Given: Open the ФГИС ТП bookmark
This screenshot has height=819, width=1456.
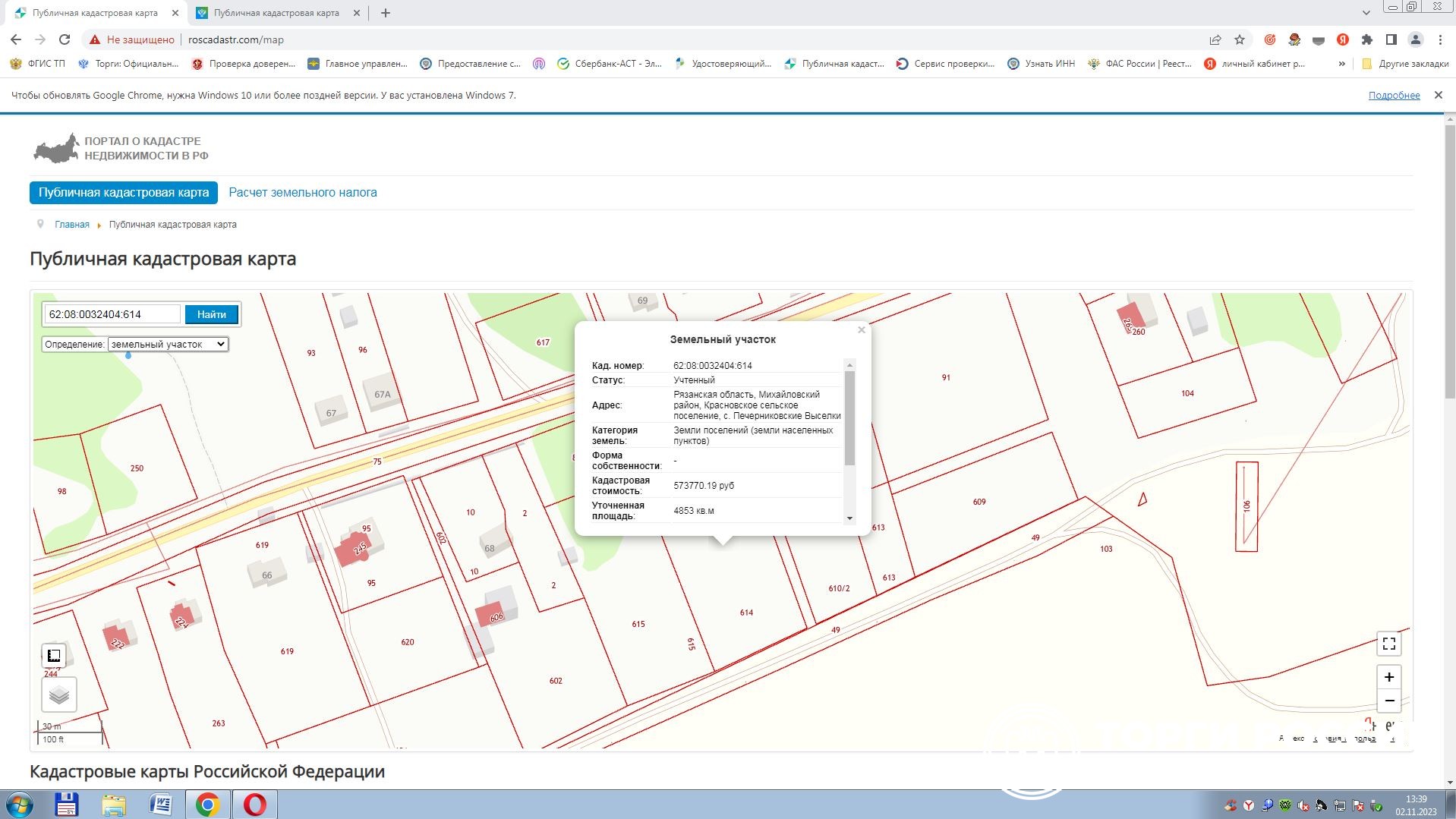Looking at the screenshot, I should (x=38, y=64).
